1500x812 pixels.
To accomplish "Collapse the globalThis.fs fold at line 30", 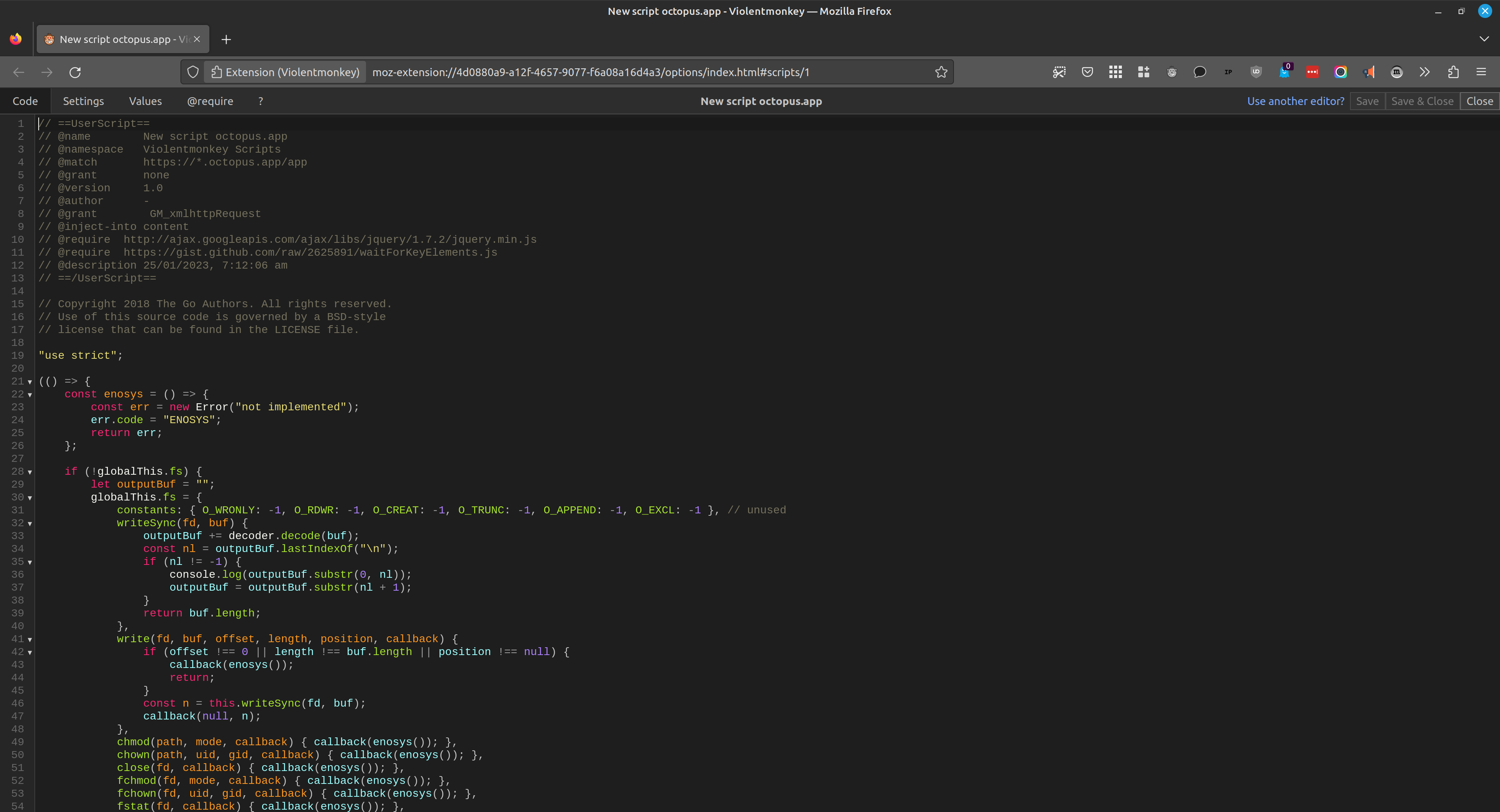I will [30, 498].
